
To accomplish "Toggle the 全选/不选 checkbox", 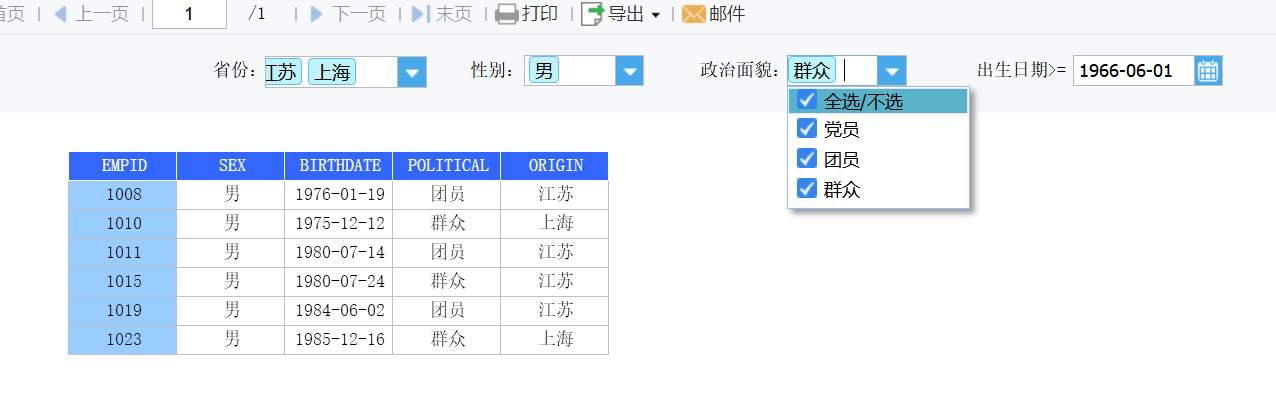I will pos(807,101).
